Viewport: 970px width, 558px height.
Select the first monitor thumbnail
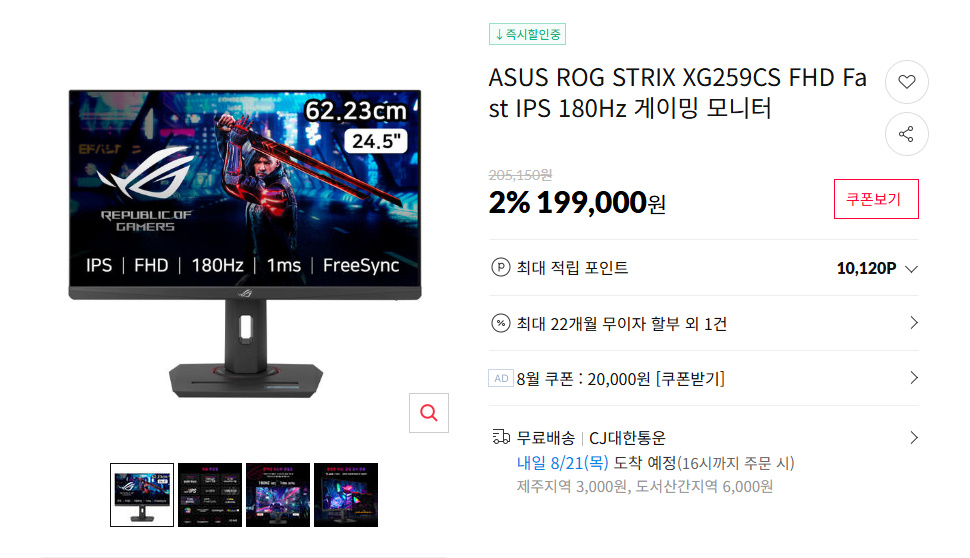click(142, 495)
